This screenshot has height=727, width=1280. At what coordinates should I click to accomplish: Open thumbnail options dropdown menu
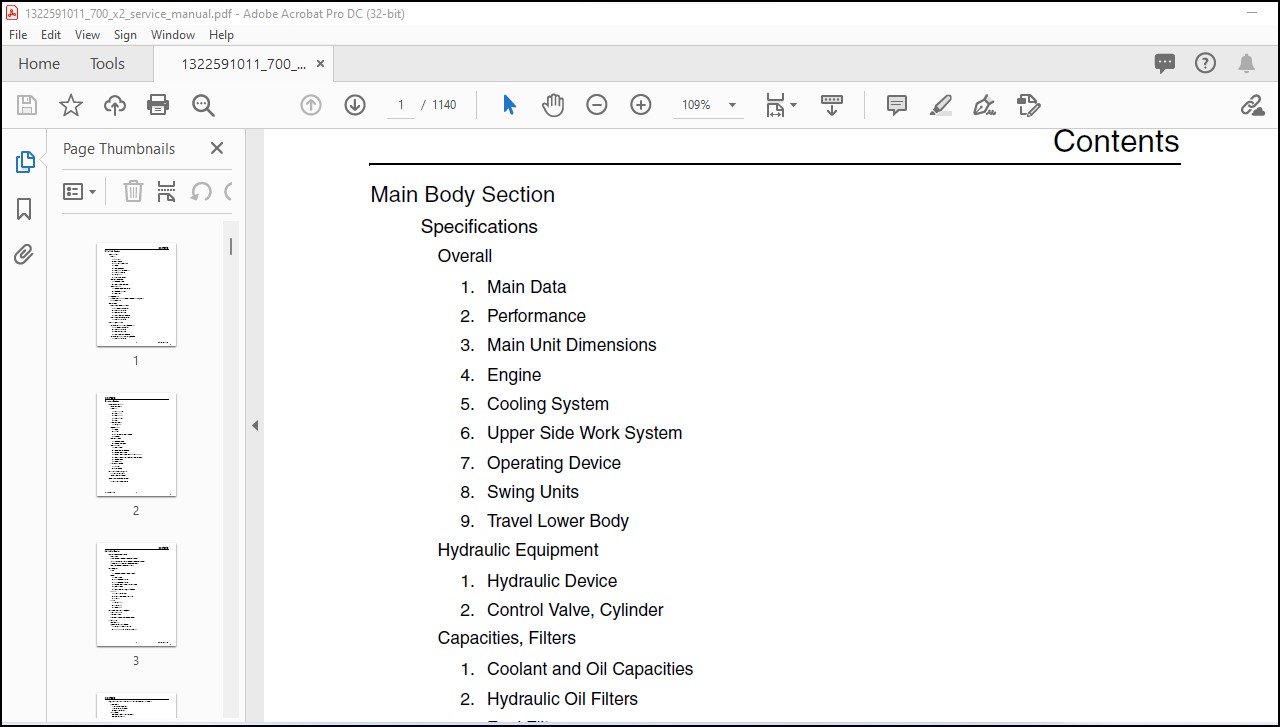coord(79,191)
